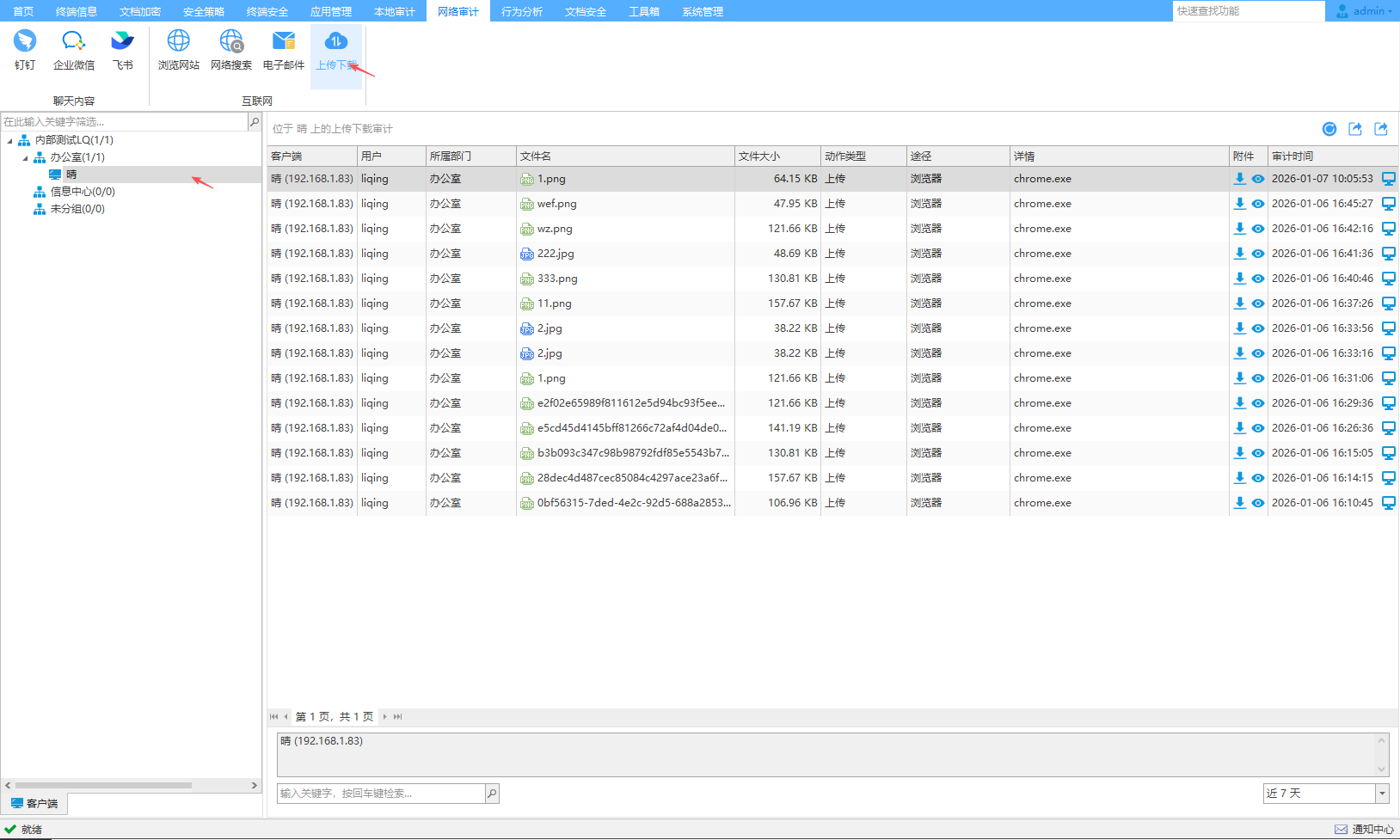Open the 终端安全 menu tab
The height and width of the screenshot is (840, 1400).
[x=267, y=11]
